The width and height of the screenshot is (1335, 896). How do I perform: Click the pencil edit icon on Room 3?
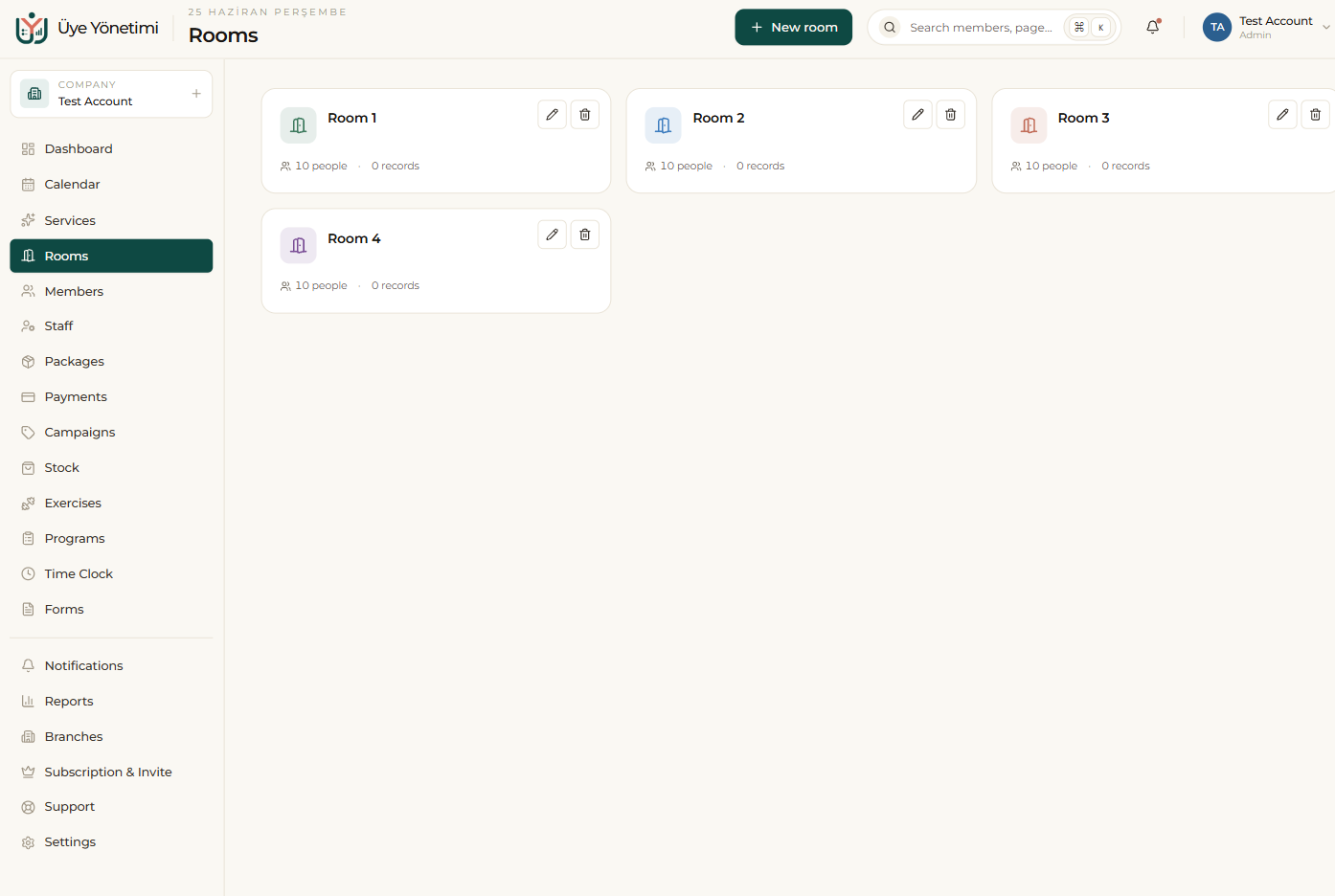(1283, 115)
